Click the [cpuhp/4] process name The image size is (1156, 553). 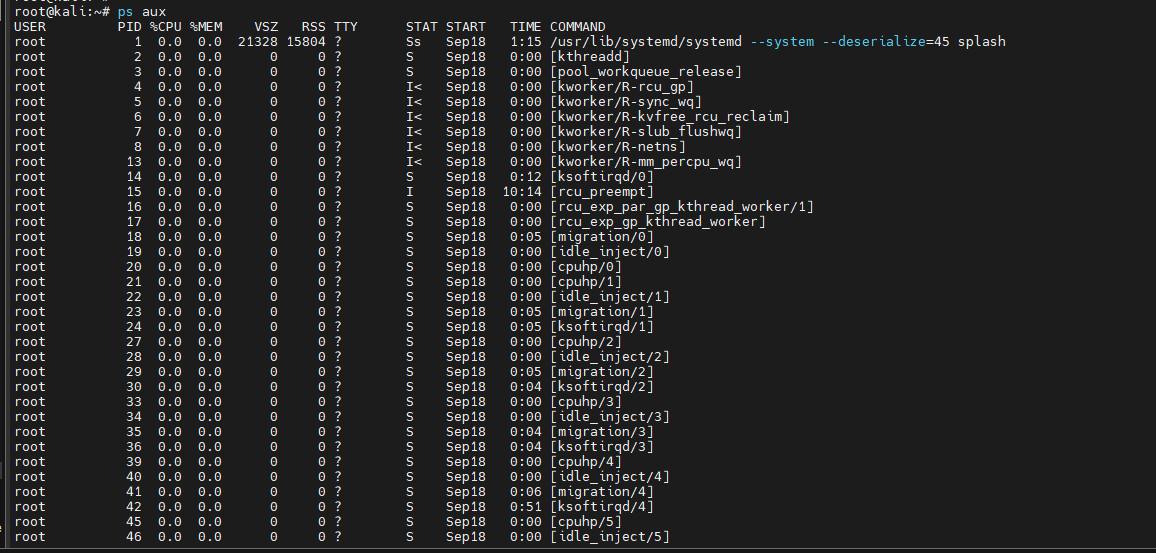click(585, 462)
